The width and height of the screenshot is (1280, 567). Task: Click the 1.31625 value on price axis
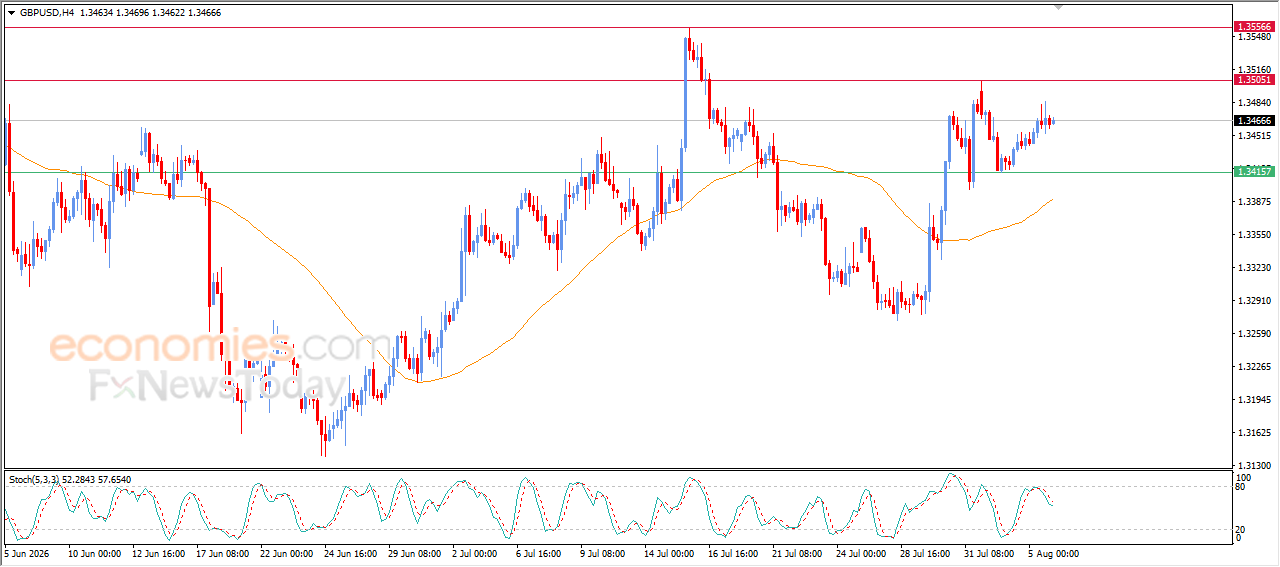1254,433
